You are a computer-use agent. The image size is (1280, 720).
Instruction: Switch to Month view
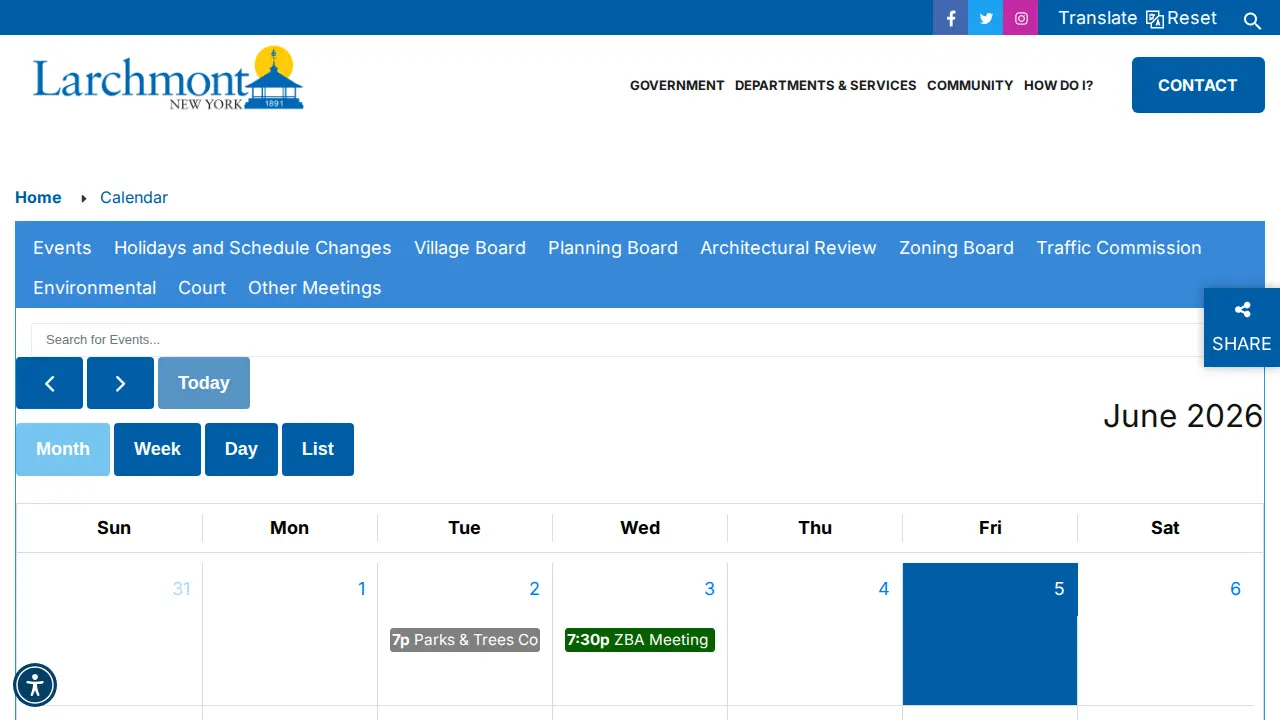[63, 449]
